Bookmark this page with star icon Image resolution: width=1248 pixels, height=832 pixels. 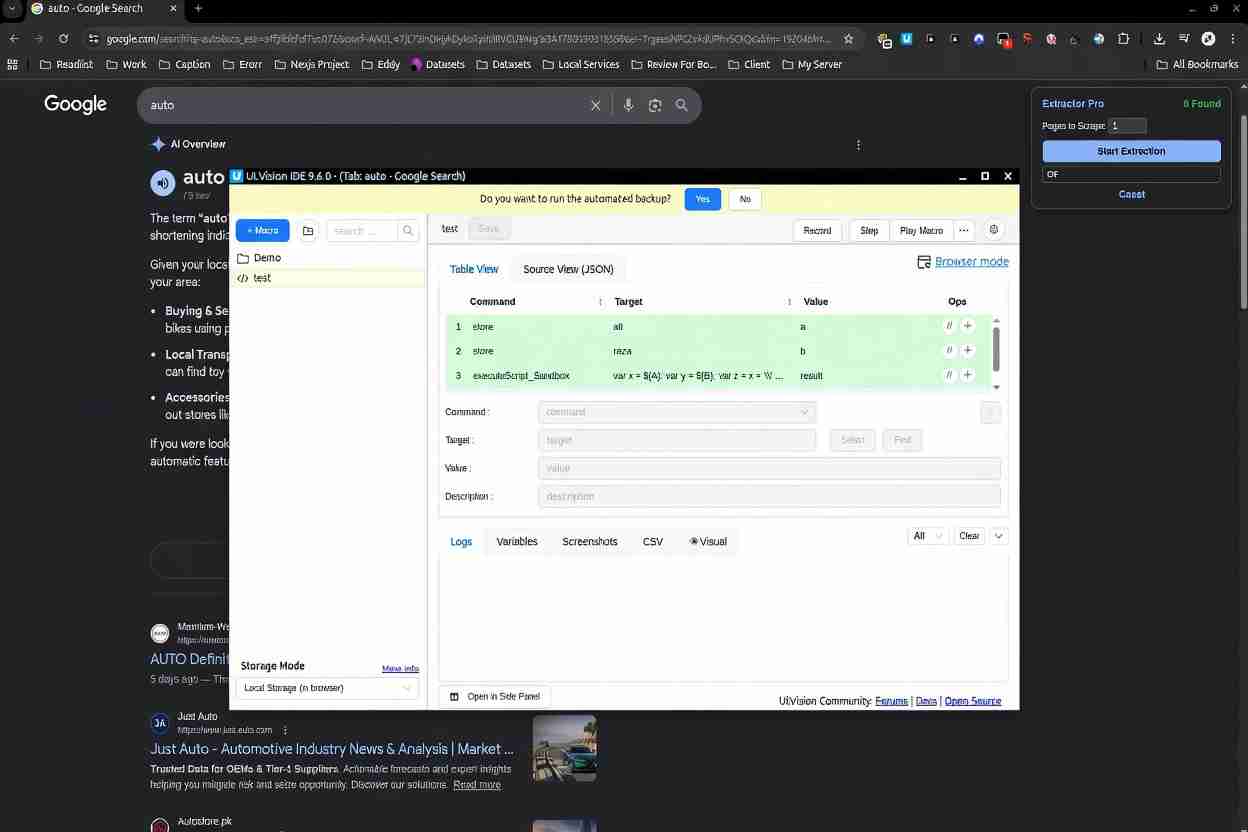click(848, 39)
